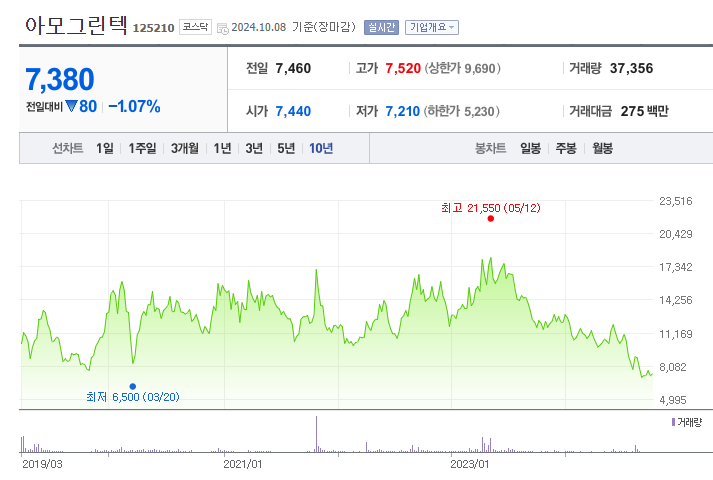The height and width of the screenshot is (480, 713).
Task: Select the 1일 line chart tab
Action: coord(105,148)
